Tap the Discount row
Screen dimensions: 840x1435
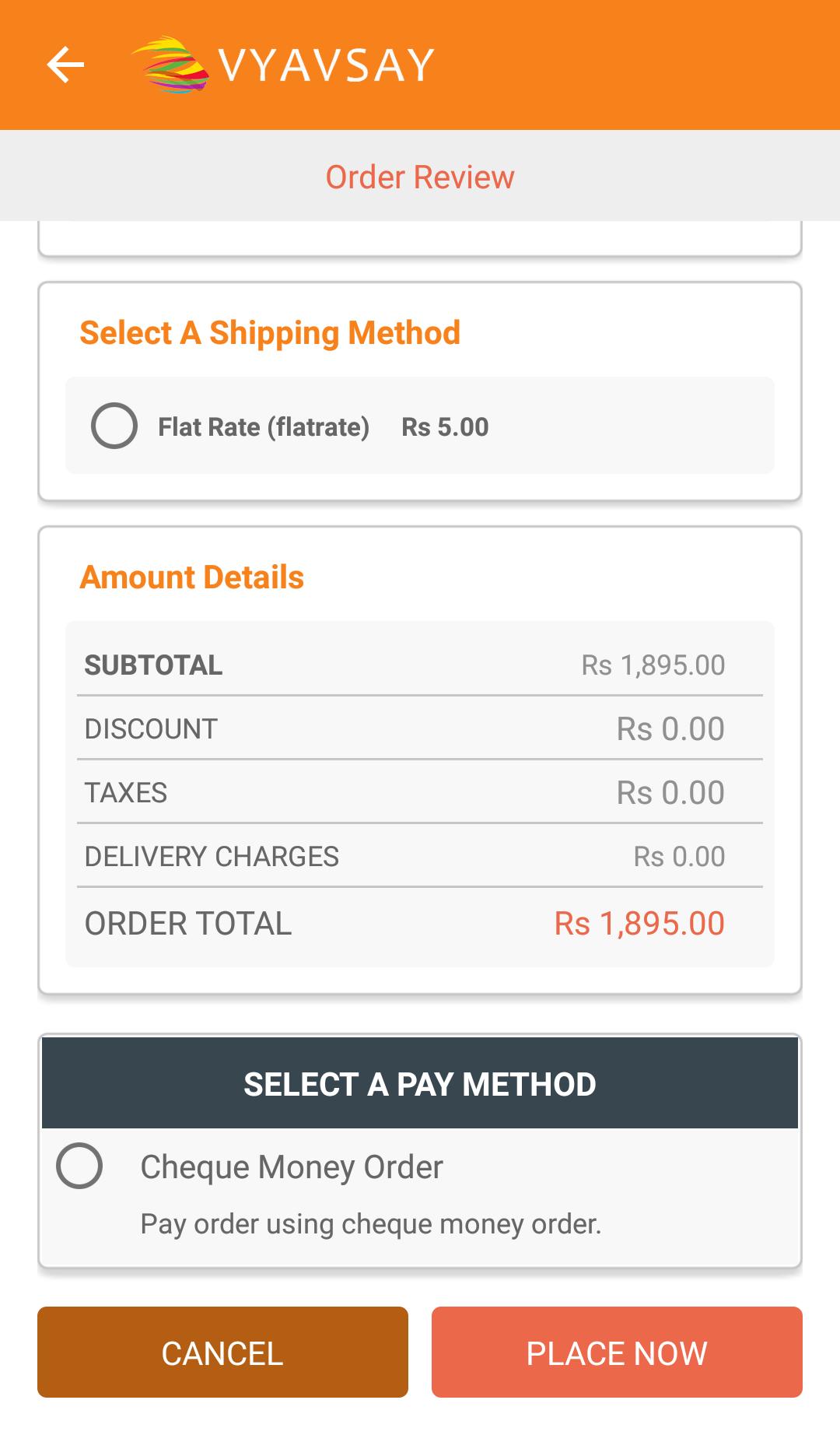coord(420,729)
